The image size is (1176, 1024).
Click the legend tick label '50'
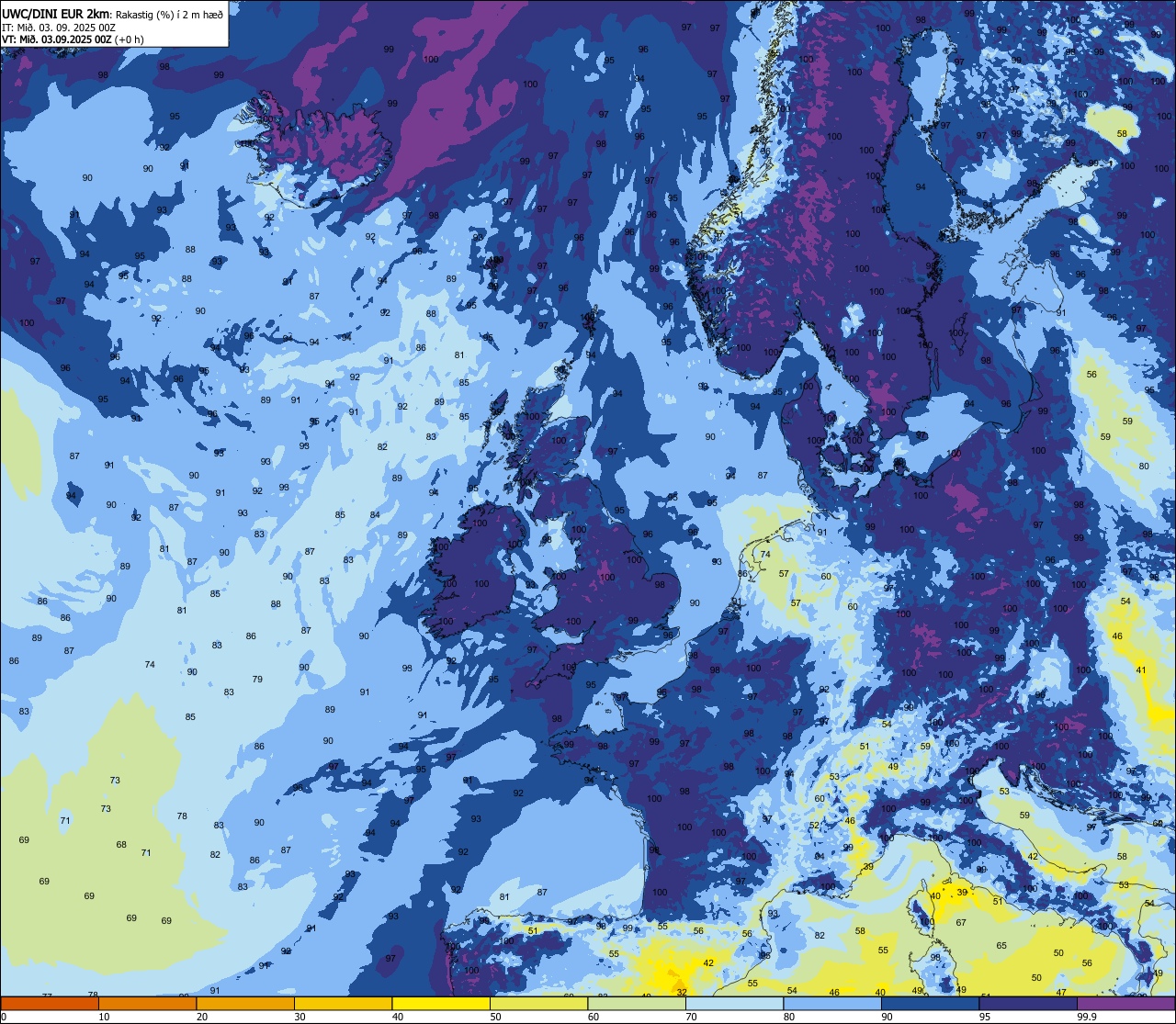(x=495, y=1017)
